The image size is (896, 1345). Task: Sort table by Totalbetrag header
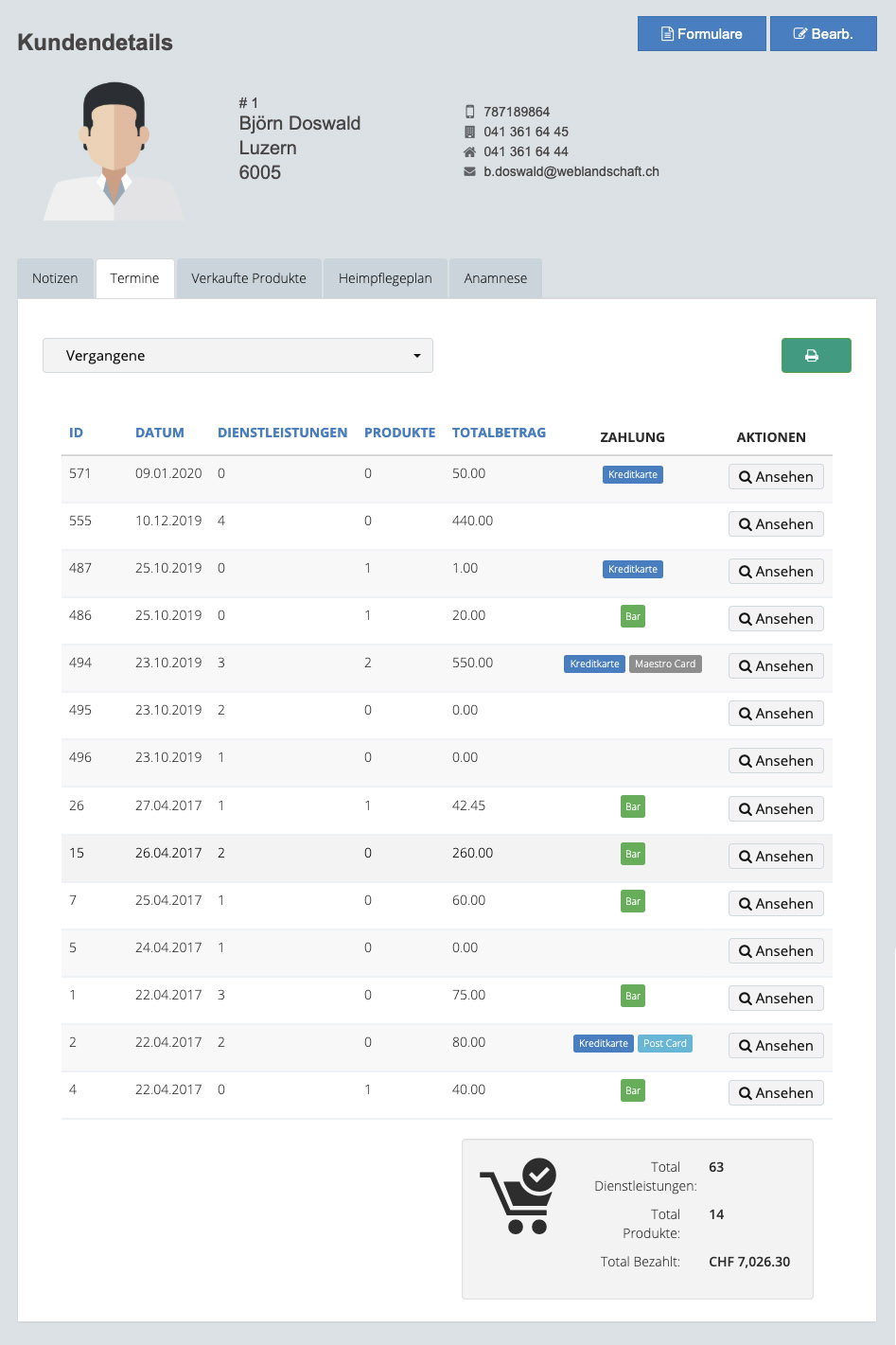click(499, 433)
